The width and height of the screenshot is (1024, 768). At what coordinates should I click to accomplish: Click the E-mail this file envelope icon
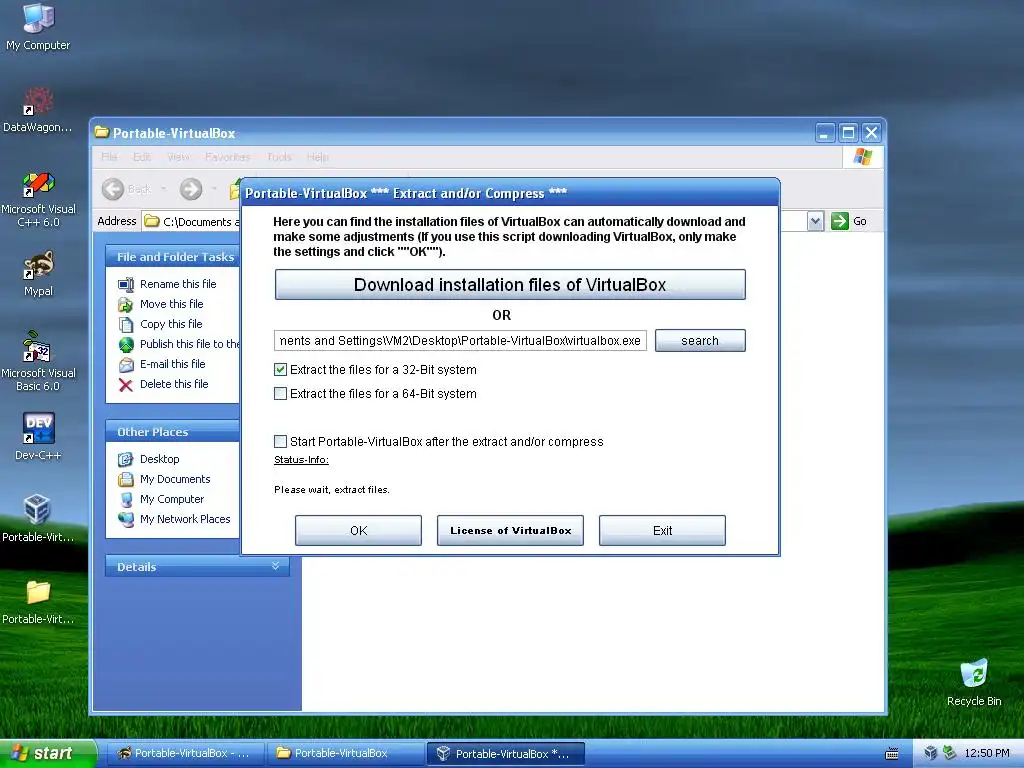coord(125,364)
